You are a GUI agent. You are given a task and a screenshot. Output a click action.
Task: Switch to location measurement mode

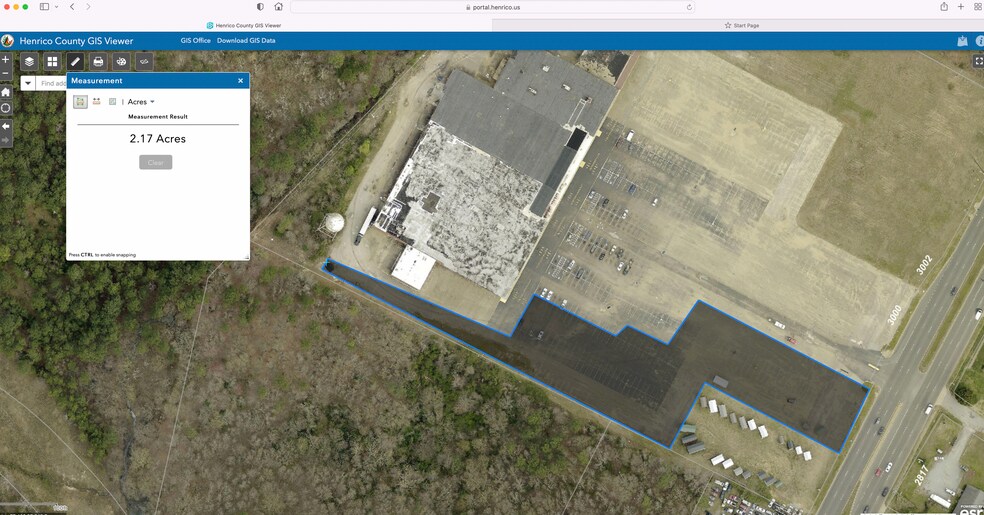click(112, 102)
